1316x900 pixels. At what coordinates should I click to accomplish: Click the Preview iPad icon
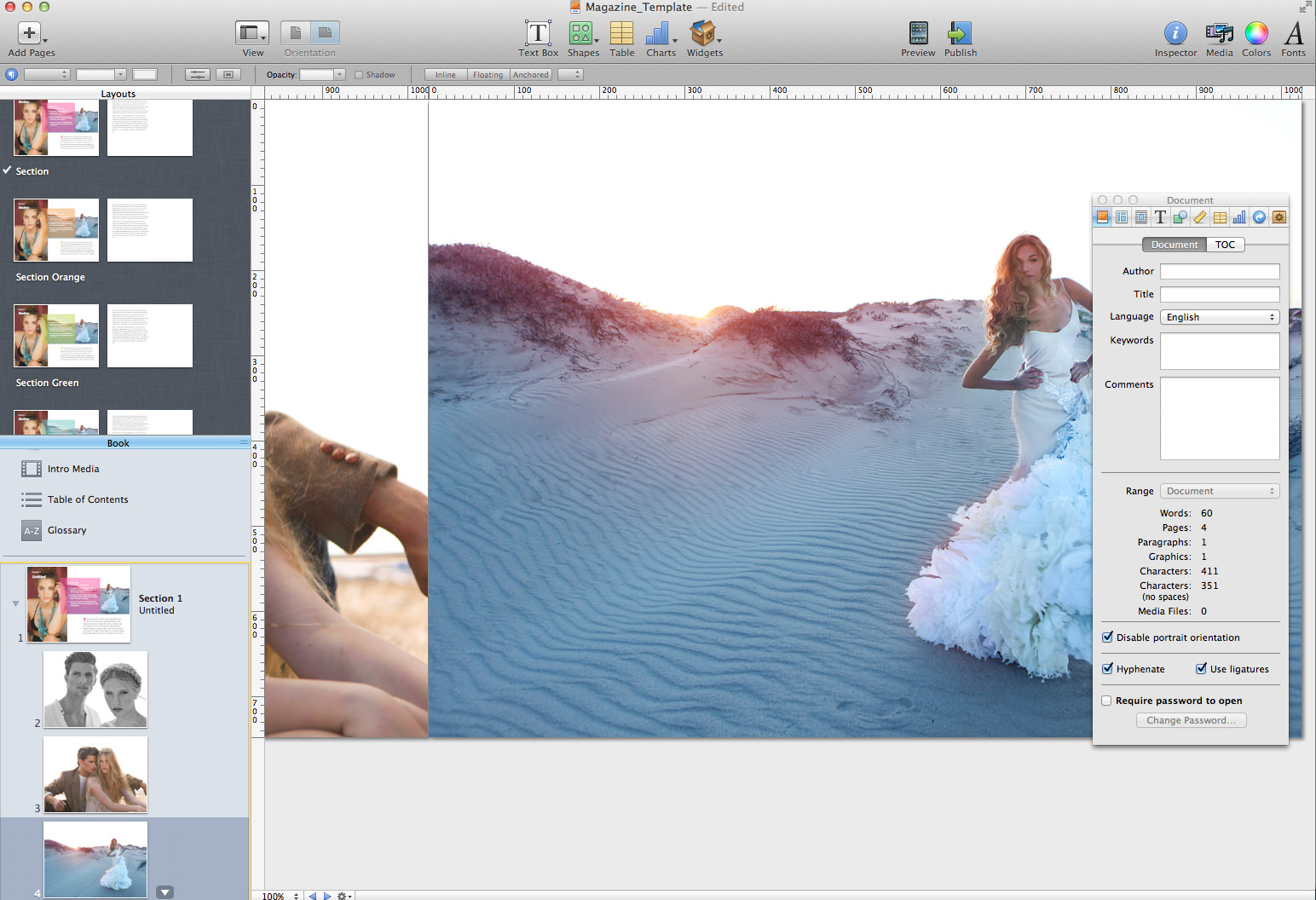tap(918, 33)
